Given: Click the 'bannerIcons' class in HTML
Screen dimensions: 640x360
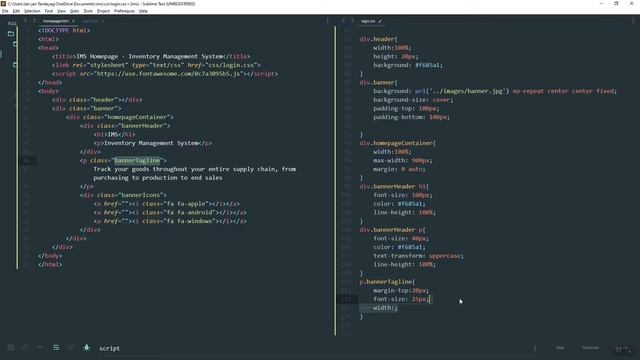Looking at the screenshot, I should point(140,195).
